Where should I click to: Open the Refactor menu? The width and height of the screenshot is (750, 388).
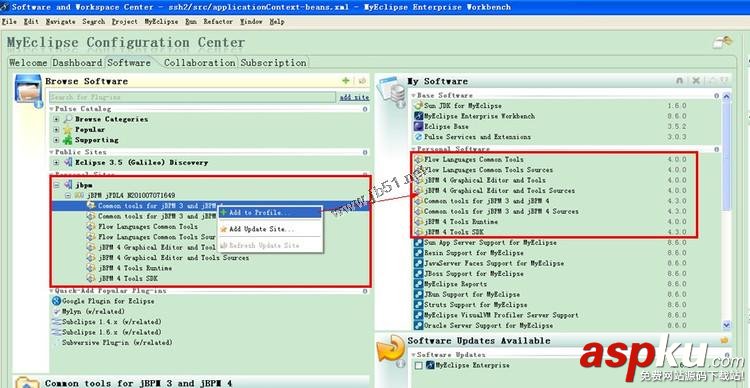coord(218,22)
